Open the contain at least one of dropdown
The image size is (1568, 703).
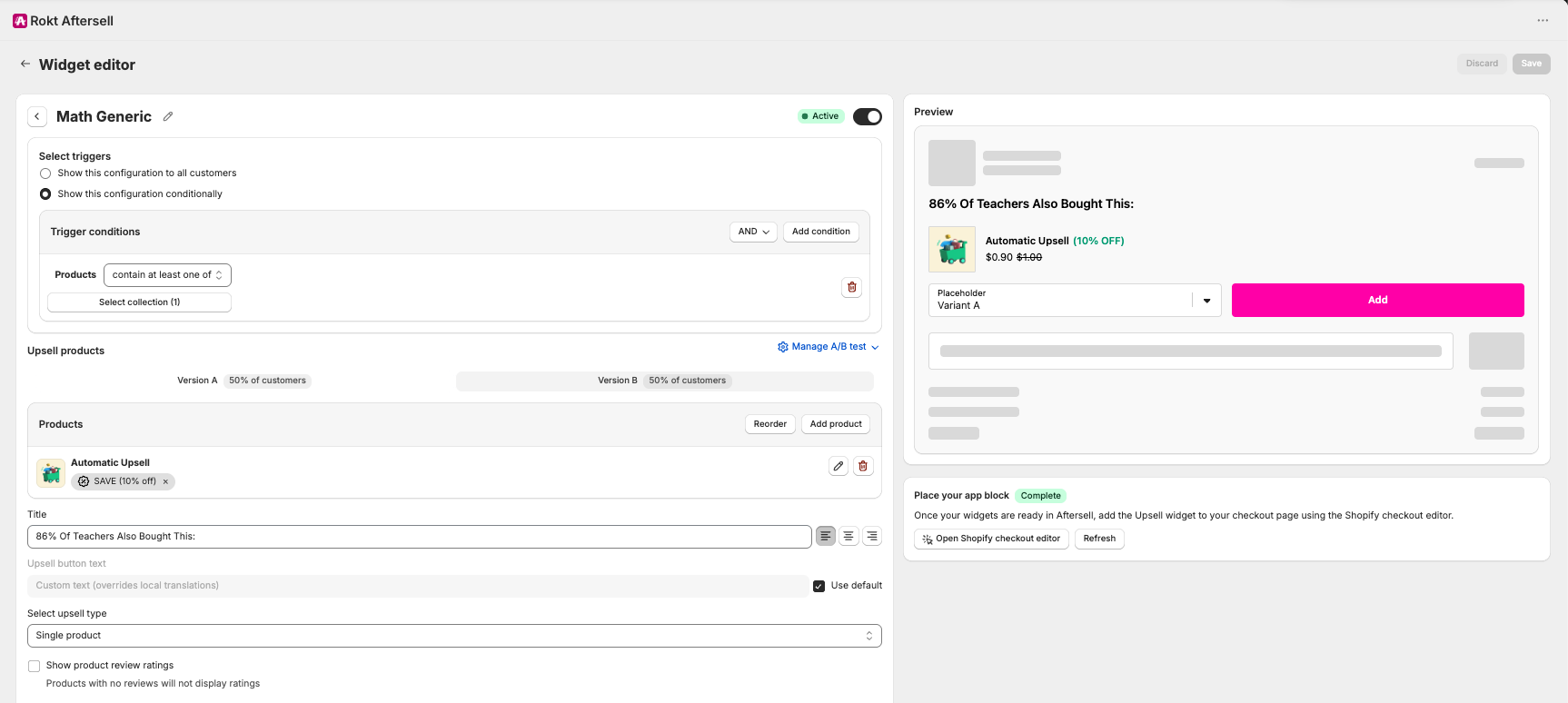click(167, 275)
